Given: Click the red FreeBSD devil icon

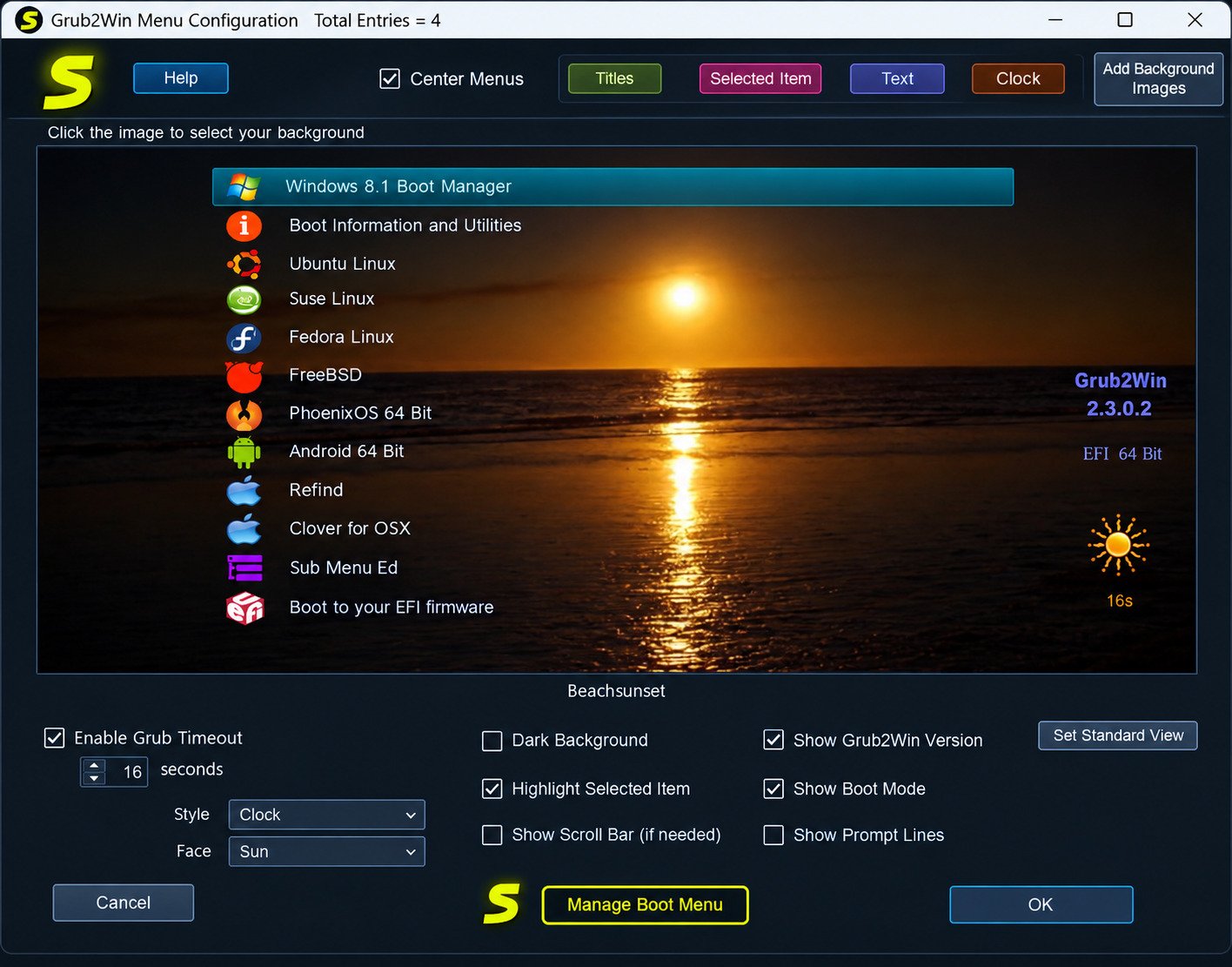Looking at the screenshot, I should coord(244,376).
